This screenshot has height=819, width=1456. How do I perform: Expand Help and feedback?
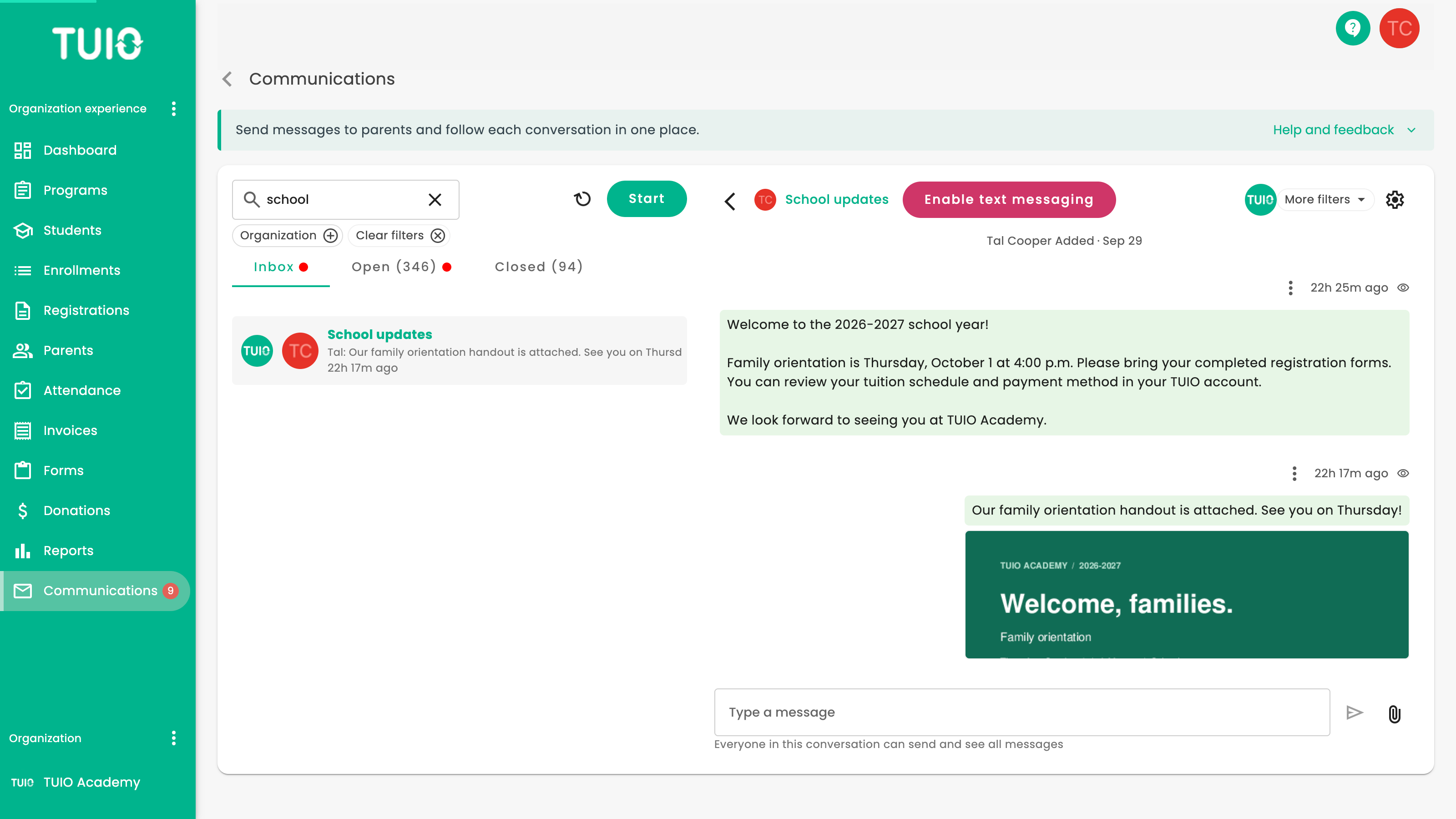[1344, 130]
